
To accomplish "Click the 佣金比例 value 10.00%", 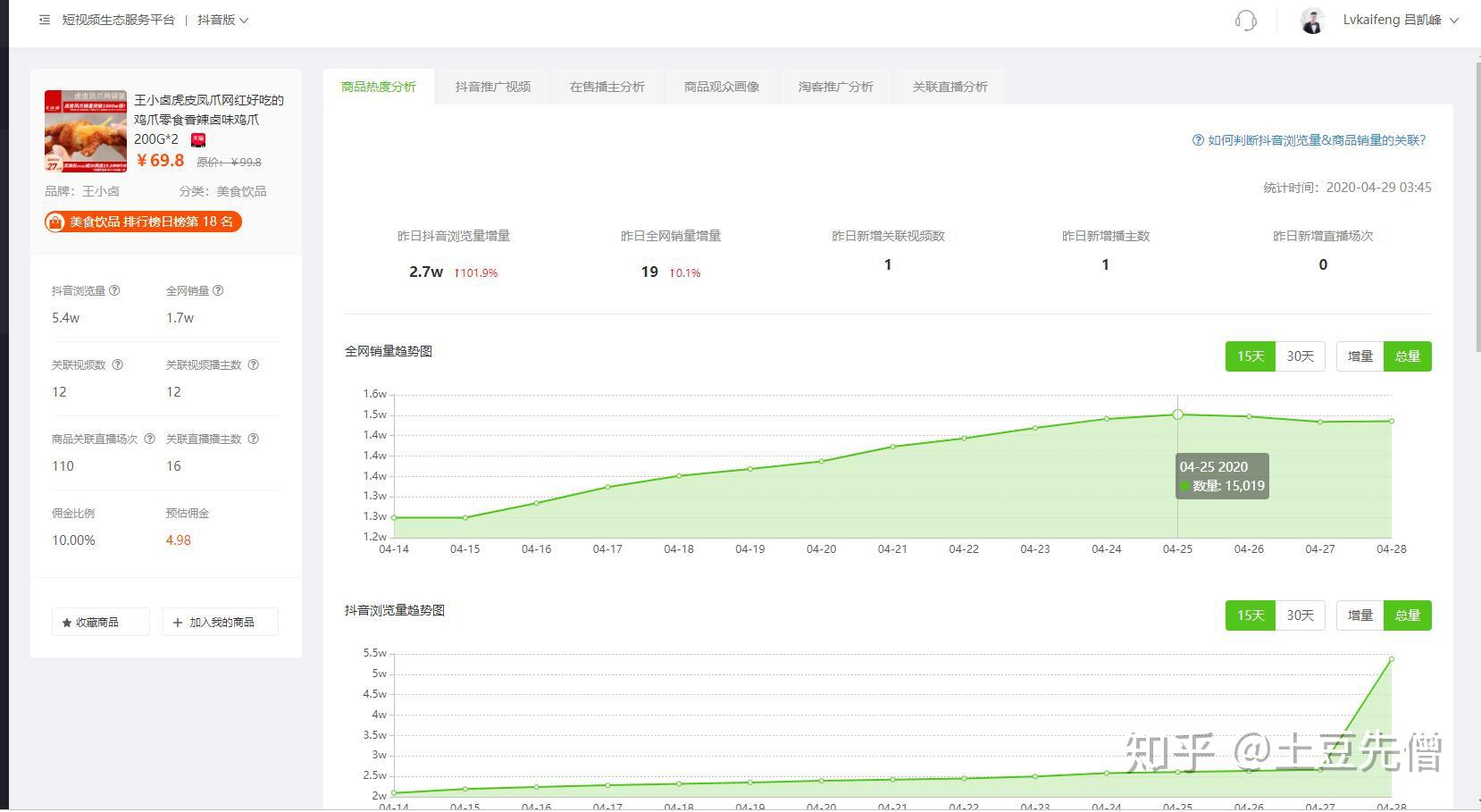I will coord(73,540).
